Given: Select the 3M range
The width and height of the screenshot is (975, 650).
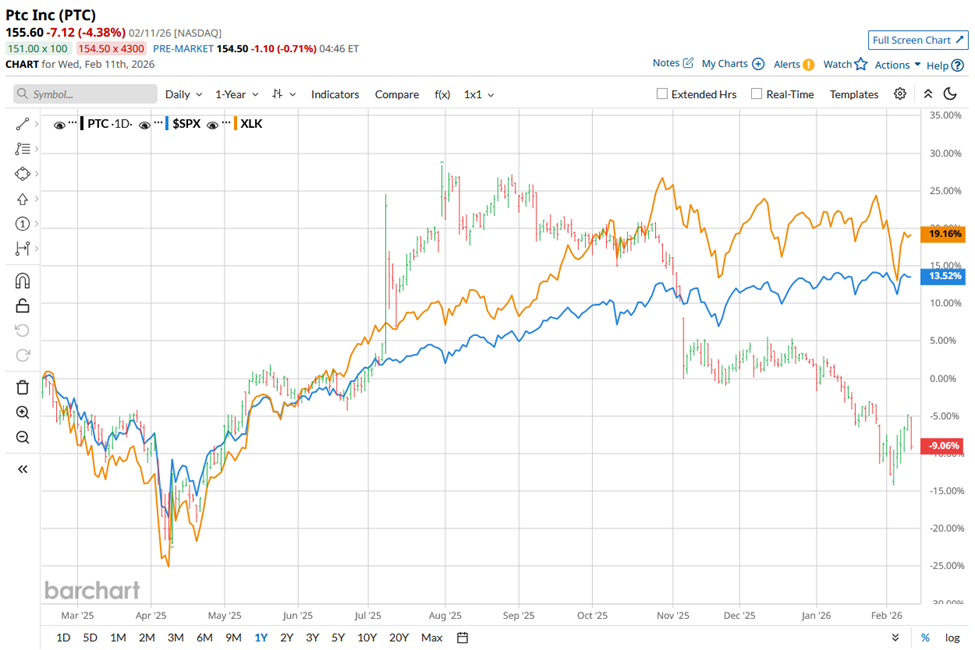Looking at the screenshot, I should 175,638.
